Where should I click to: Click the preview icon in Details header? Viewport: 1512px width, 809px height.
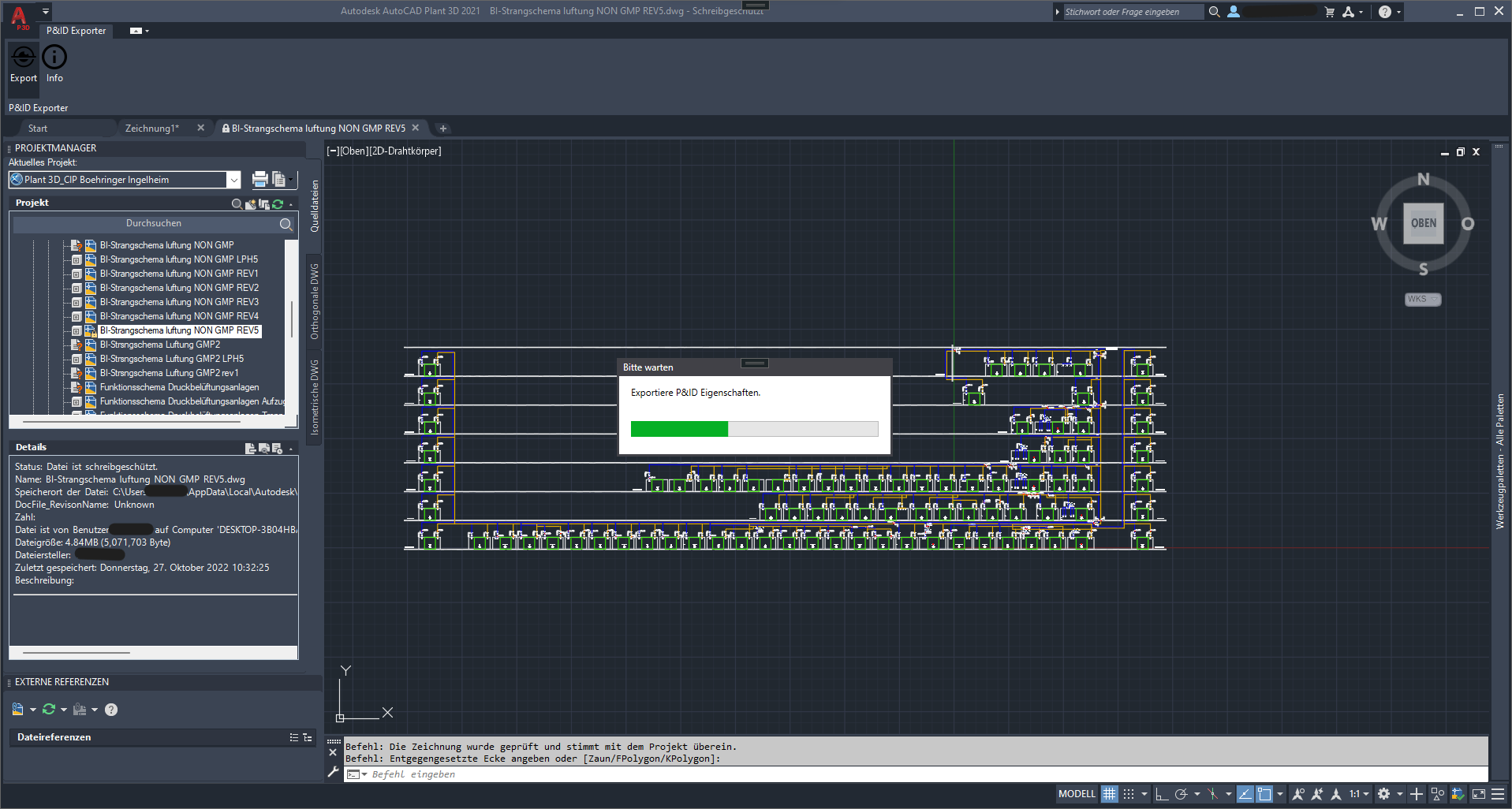pos(264,448)
